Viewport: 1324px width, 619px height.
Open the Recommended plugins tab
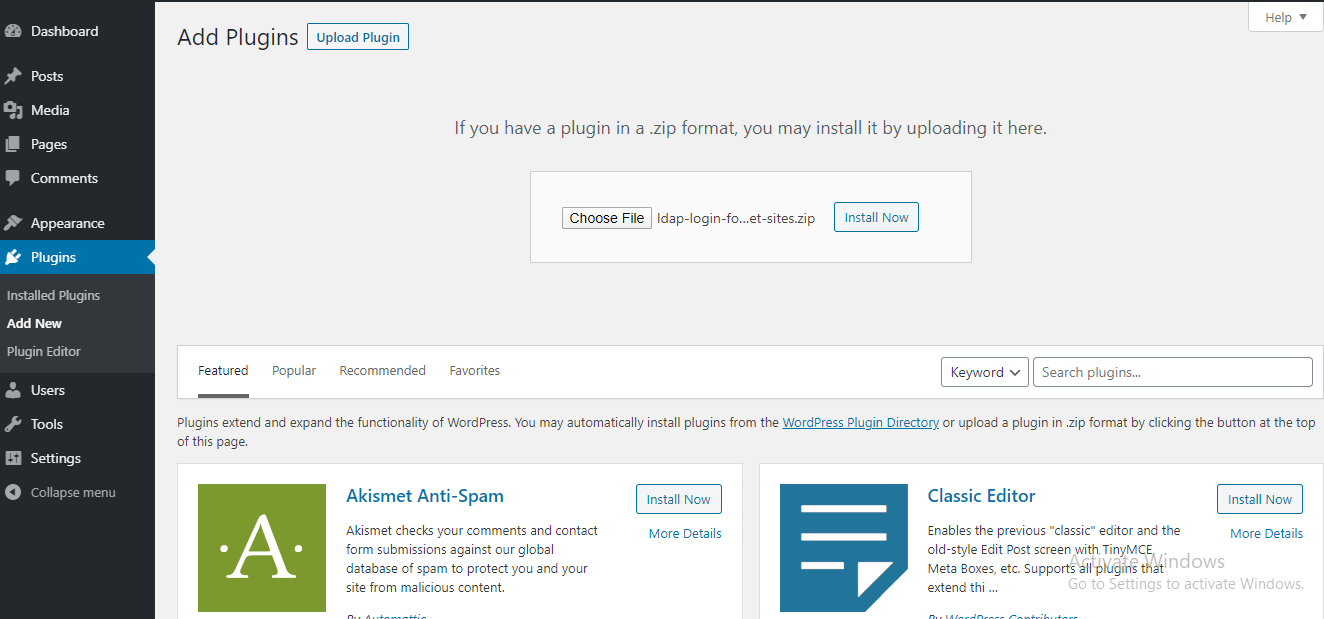pyautogui.click(x=382, y=370)
